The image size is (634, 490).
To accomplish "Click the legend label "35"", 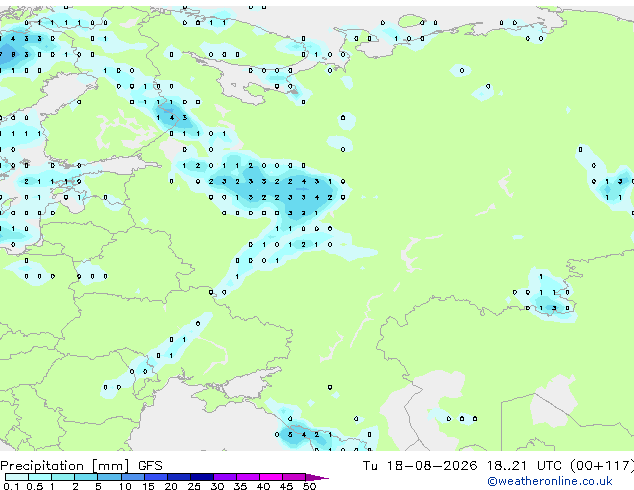I will click(x=240, y=486).
